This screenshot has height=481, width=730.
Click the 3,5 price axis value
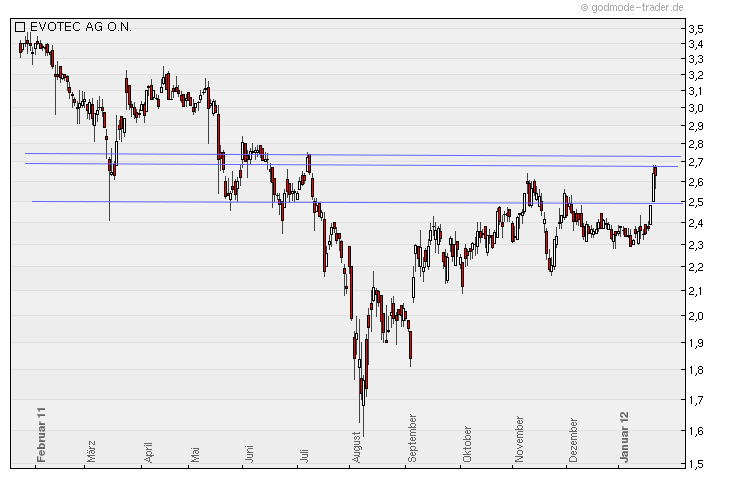696,29
